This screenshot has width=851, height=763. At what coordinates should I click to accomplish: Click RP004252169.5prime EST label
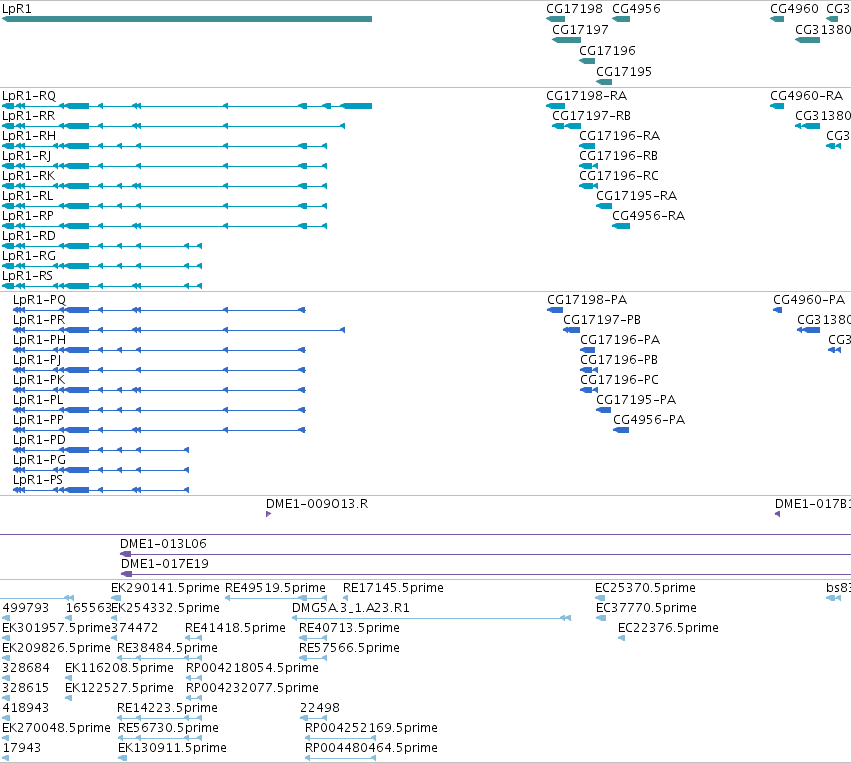coord(371,728)
